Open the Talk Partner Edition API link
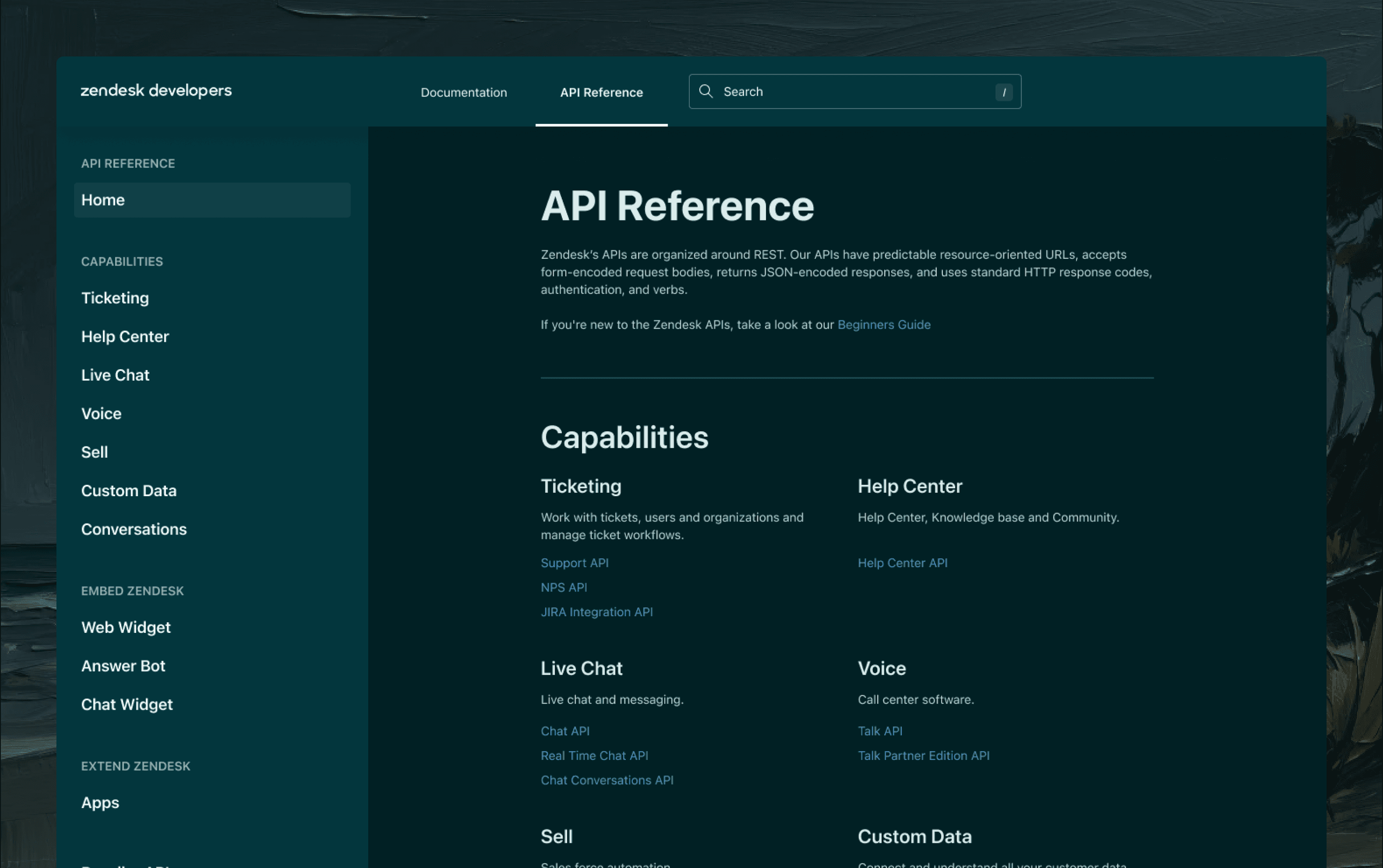The height and width of the screenshot is (868, 1383). [924, 756]
